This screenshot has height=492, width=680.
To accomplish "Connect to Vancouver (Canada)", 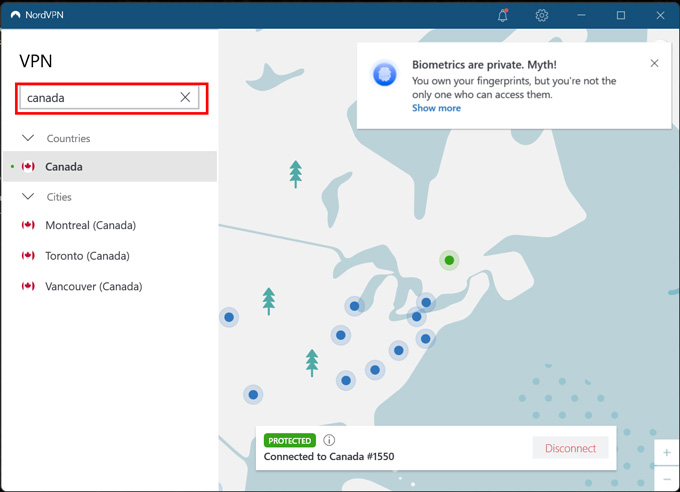I will click(110, 286).
